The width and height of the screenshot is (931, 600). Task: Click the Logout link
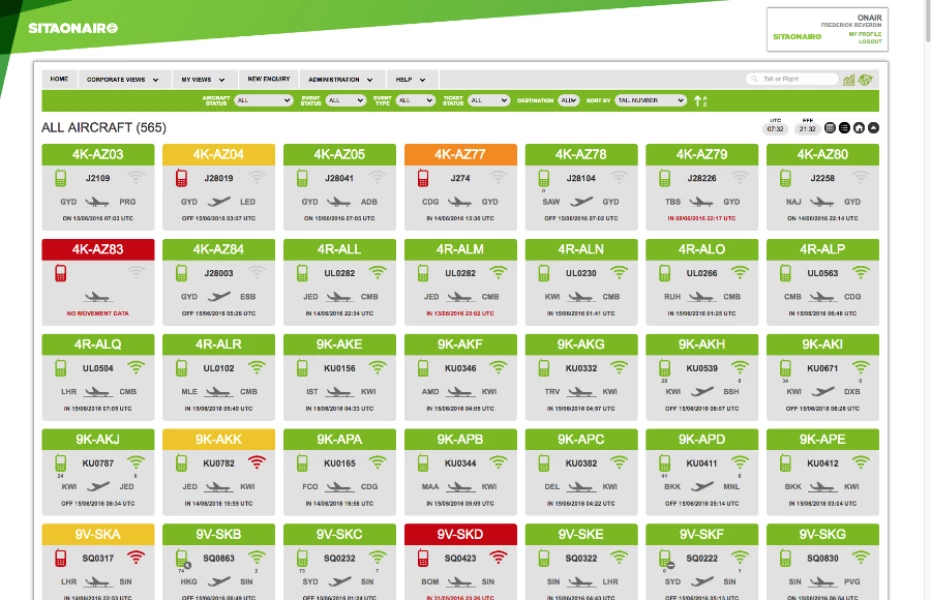(x=869, y=42)
